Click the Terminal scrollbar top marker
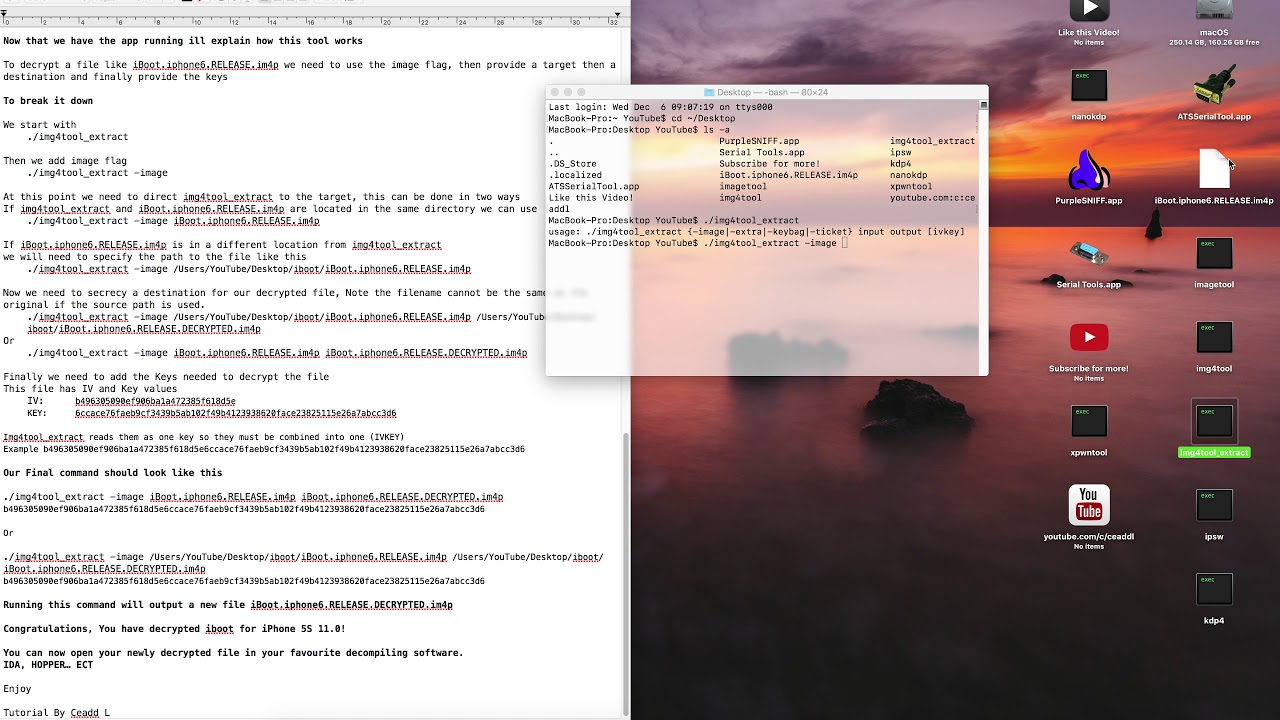The image size is (1280, 720). (983, 104)
